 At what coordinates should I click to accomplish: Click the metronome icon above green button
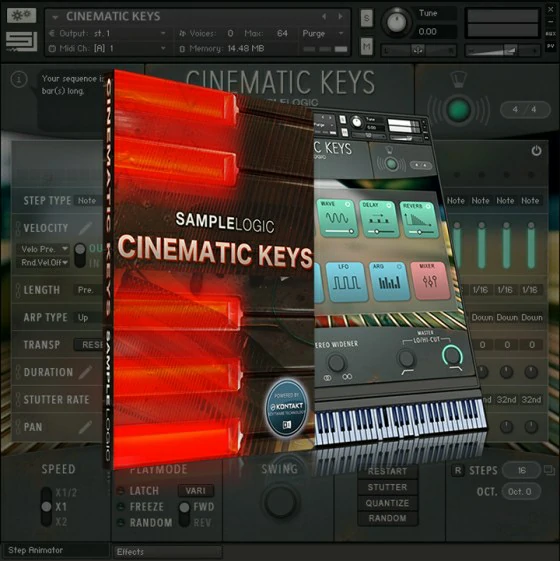point(458,79)
